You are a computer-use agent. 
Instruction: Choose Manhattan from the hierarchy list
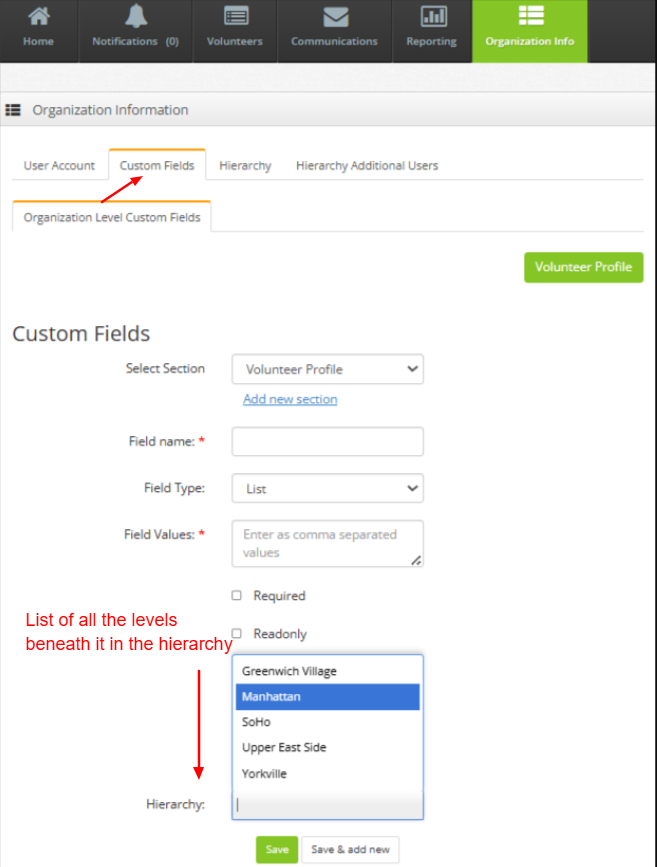[327, 697]
